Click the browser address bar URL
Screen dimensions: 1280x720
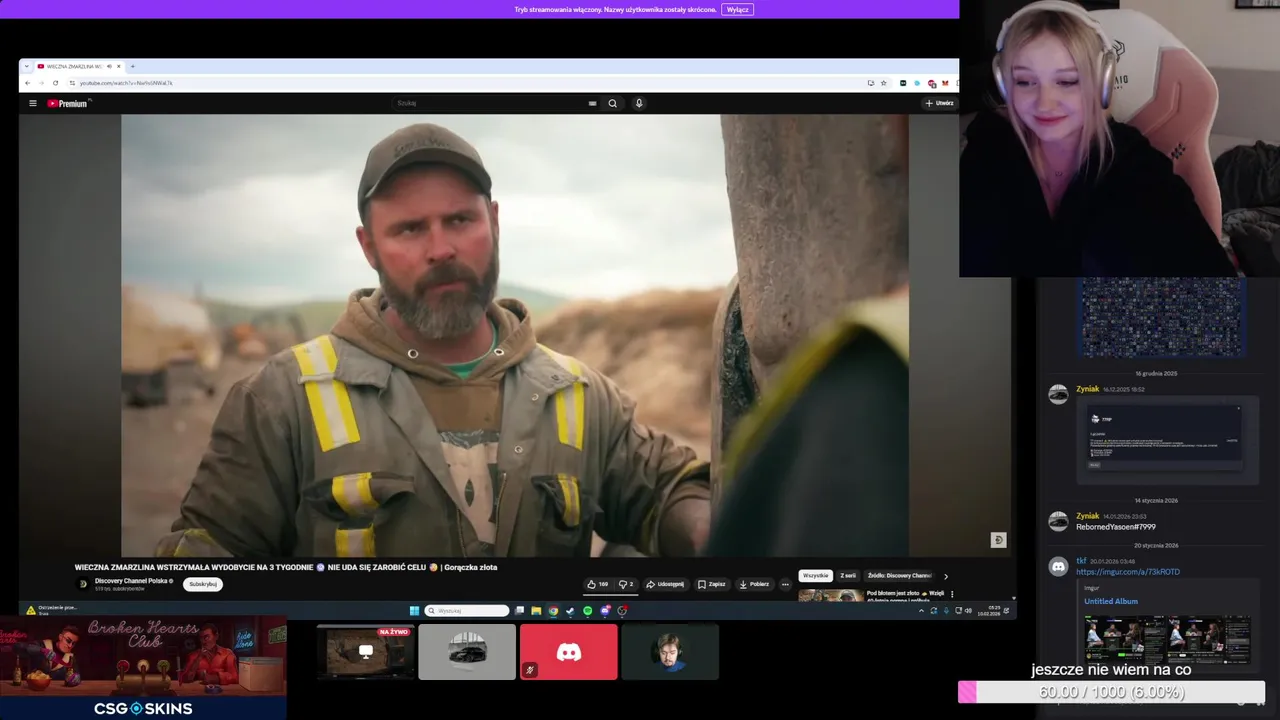click(127, 83)
